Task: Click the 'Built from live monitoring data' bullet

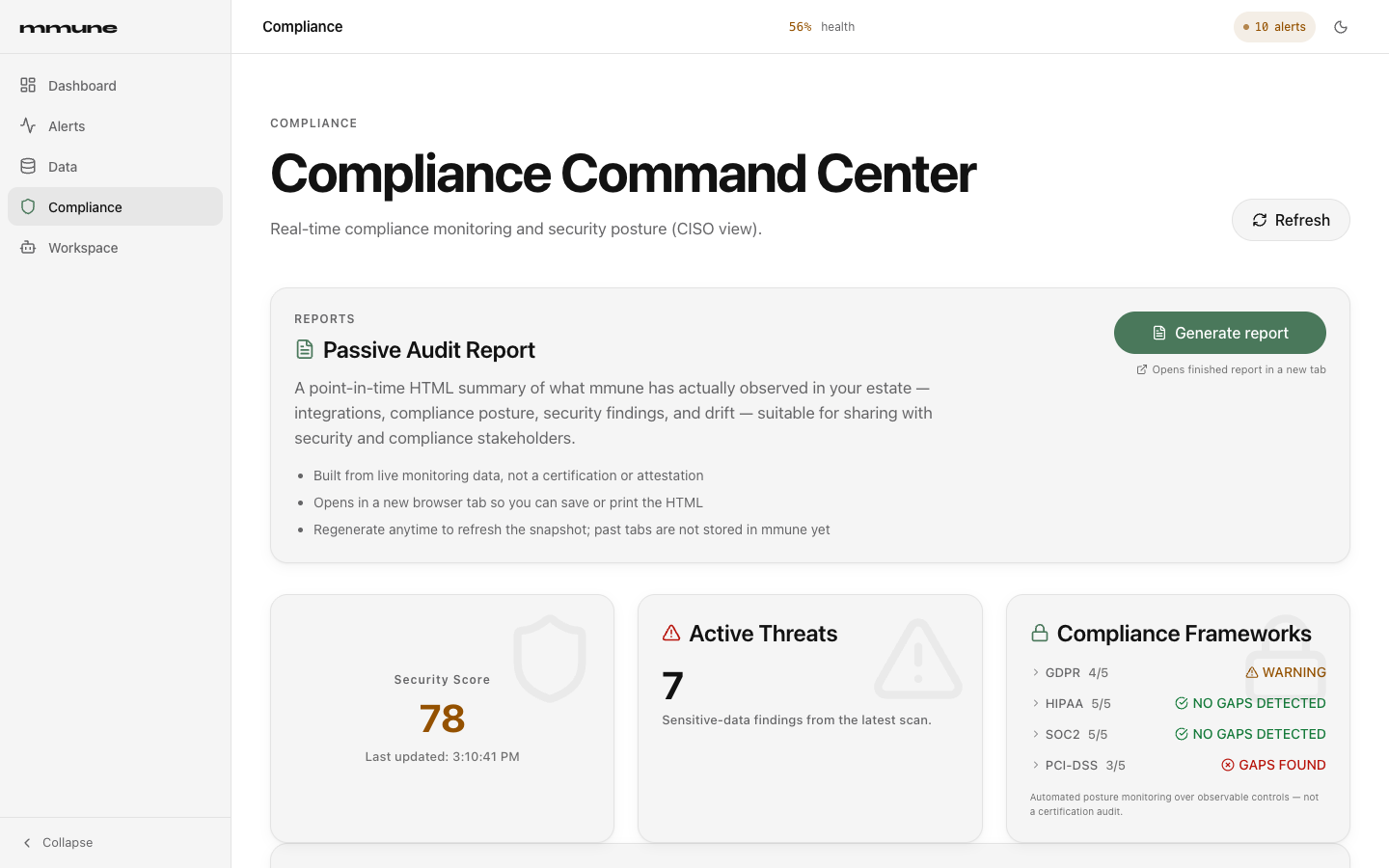Action: tap(508, 475)
